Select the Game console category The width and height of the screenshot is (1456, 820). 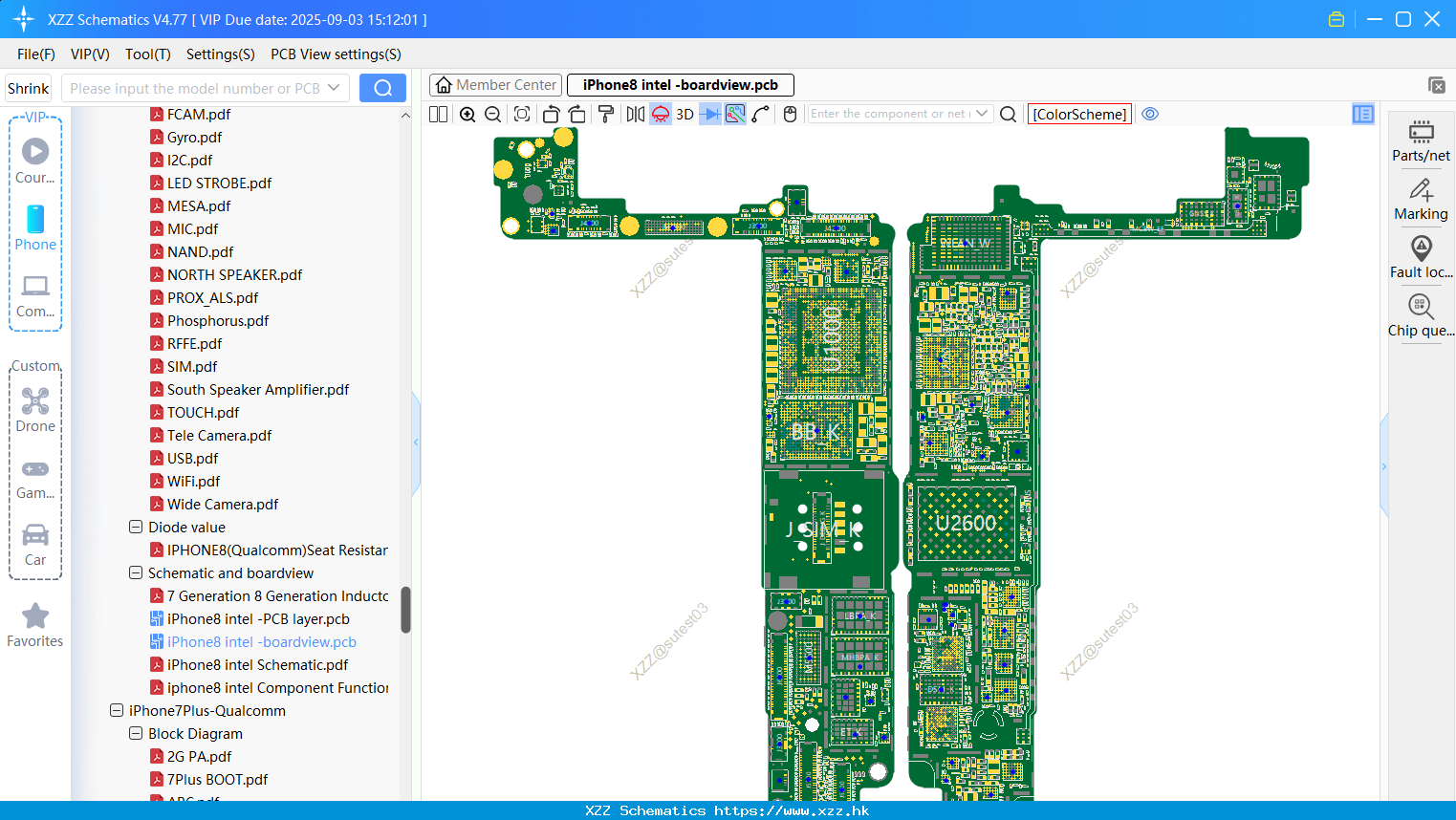(x=35, y=478)
